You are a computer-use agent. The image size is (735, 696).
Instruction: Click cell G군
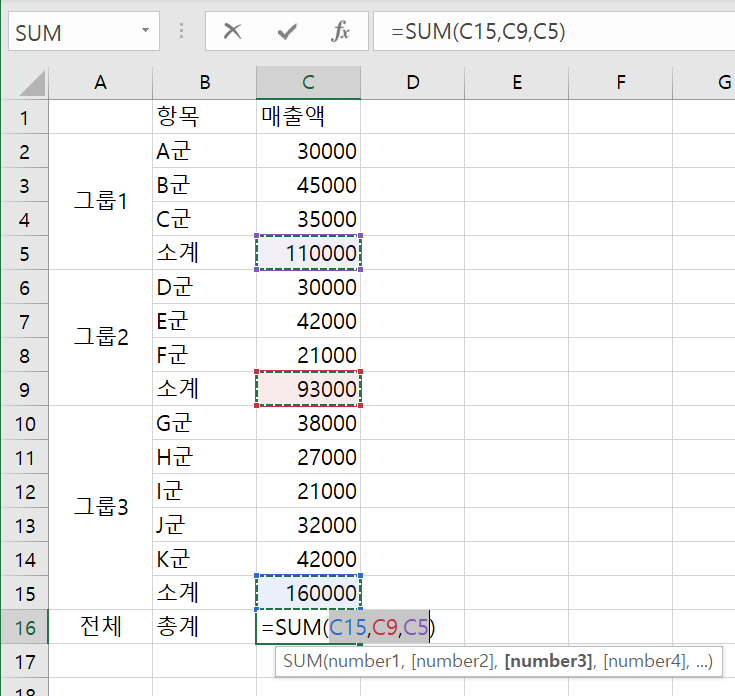click(204, 423)
